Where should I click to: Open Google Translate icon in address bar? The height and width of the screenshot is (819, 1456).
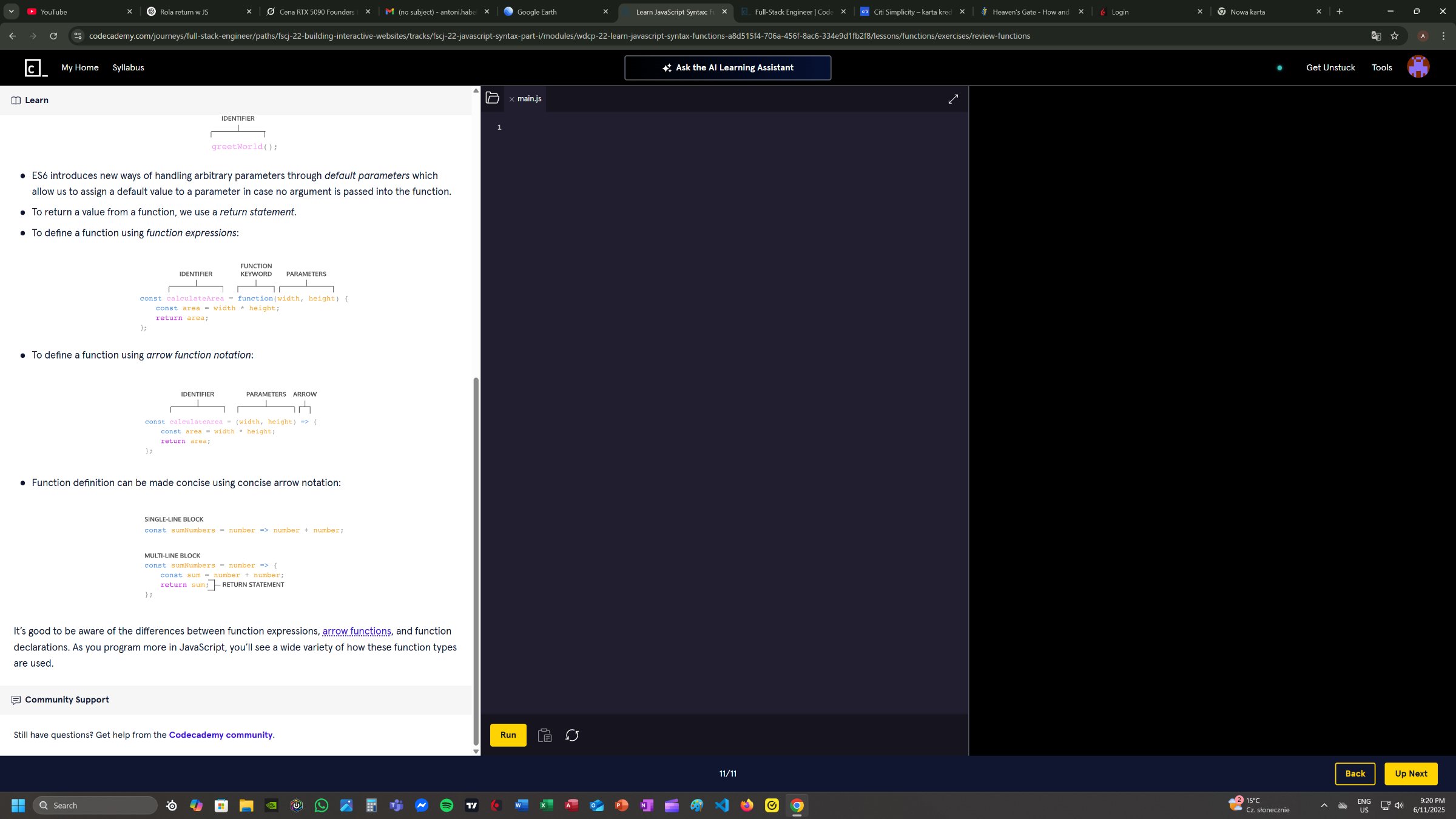tap(1376, 36)
